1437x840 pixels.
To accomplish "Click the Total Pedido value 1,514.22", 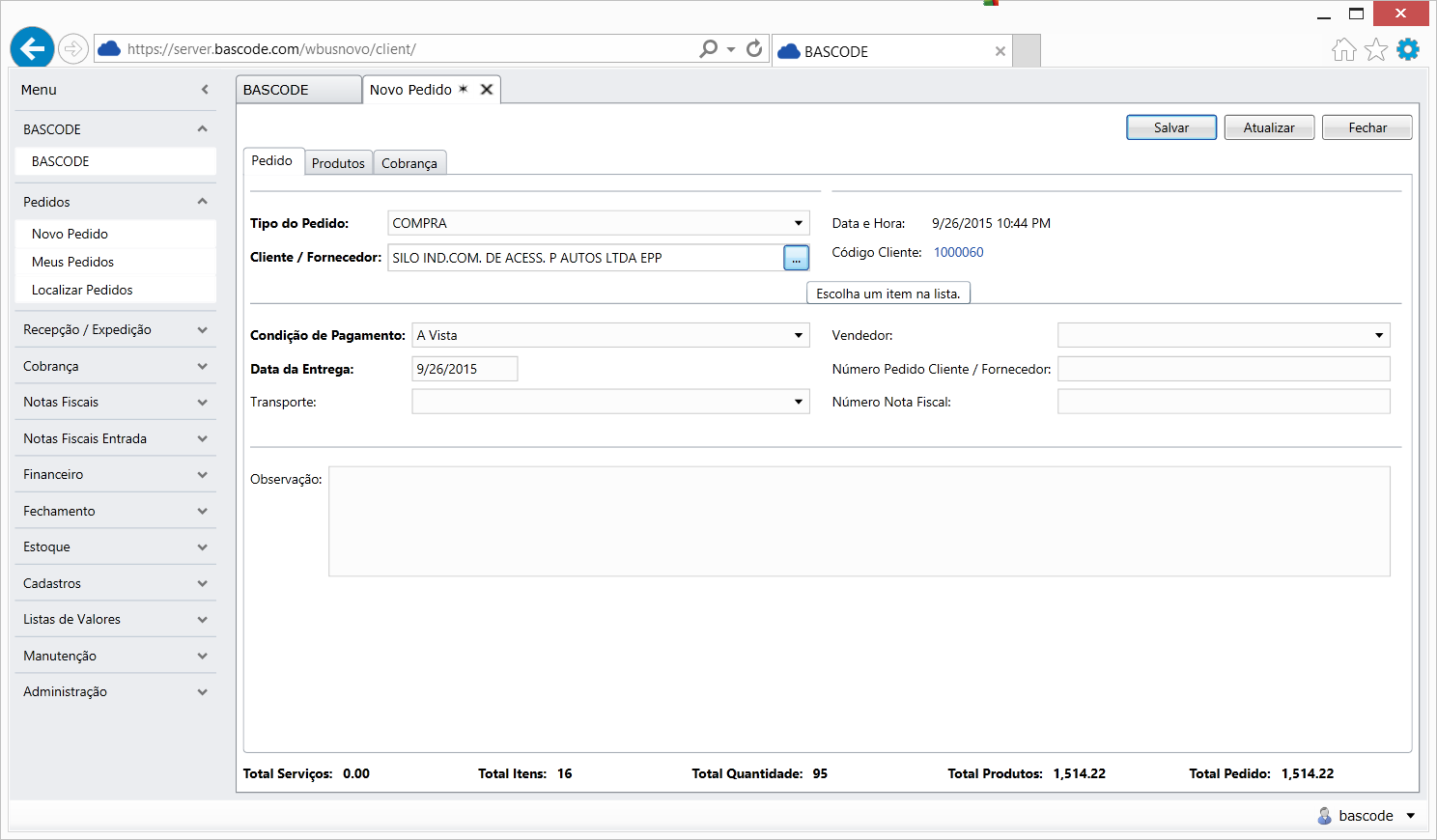I will (1308, 773).
